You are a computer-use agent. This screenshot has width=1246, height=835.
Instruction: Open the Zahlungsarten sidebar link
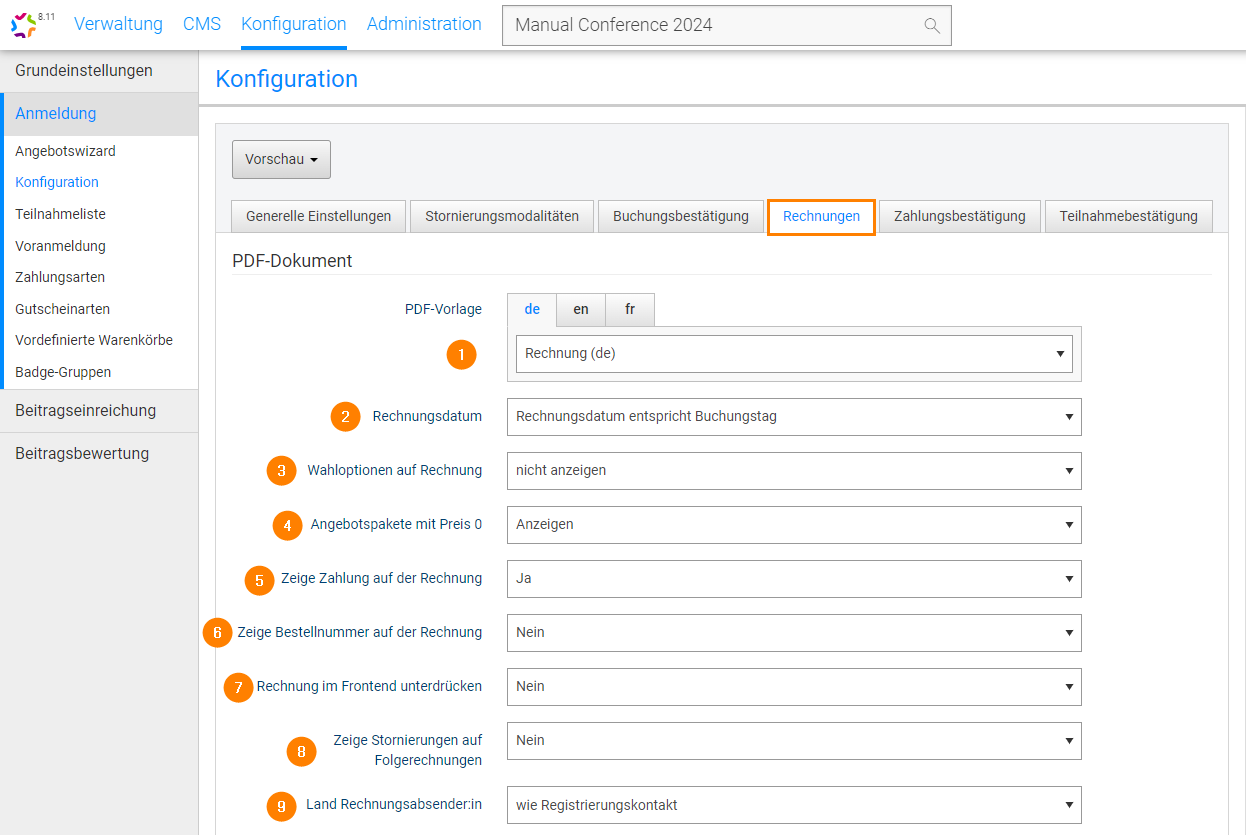60,277
